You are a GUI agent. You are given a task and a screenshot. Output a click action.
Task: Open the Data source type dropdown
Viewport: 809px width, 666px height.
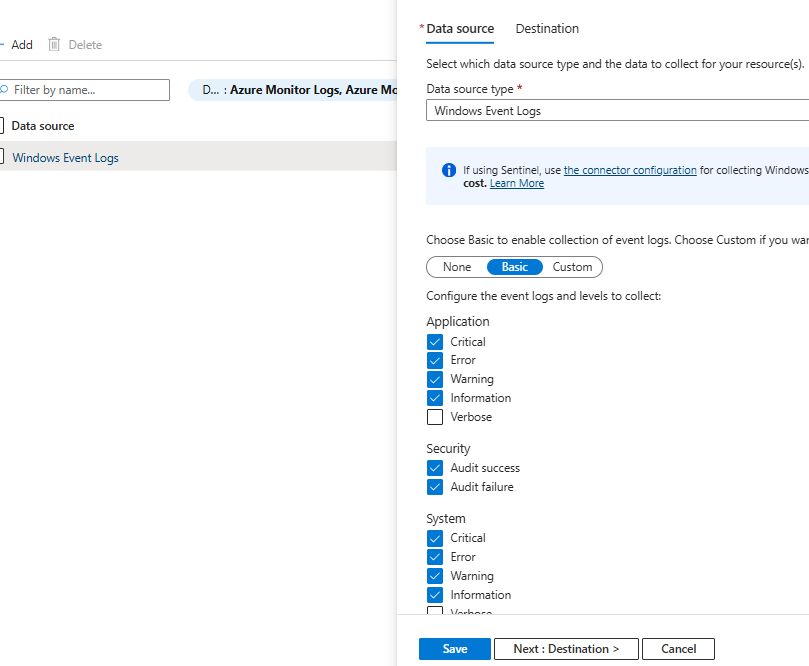[x=616, y=110]
